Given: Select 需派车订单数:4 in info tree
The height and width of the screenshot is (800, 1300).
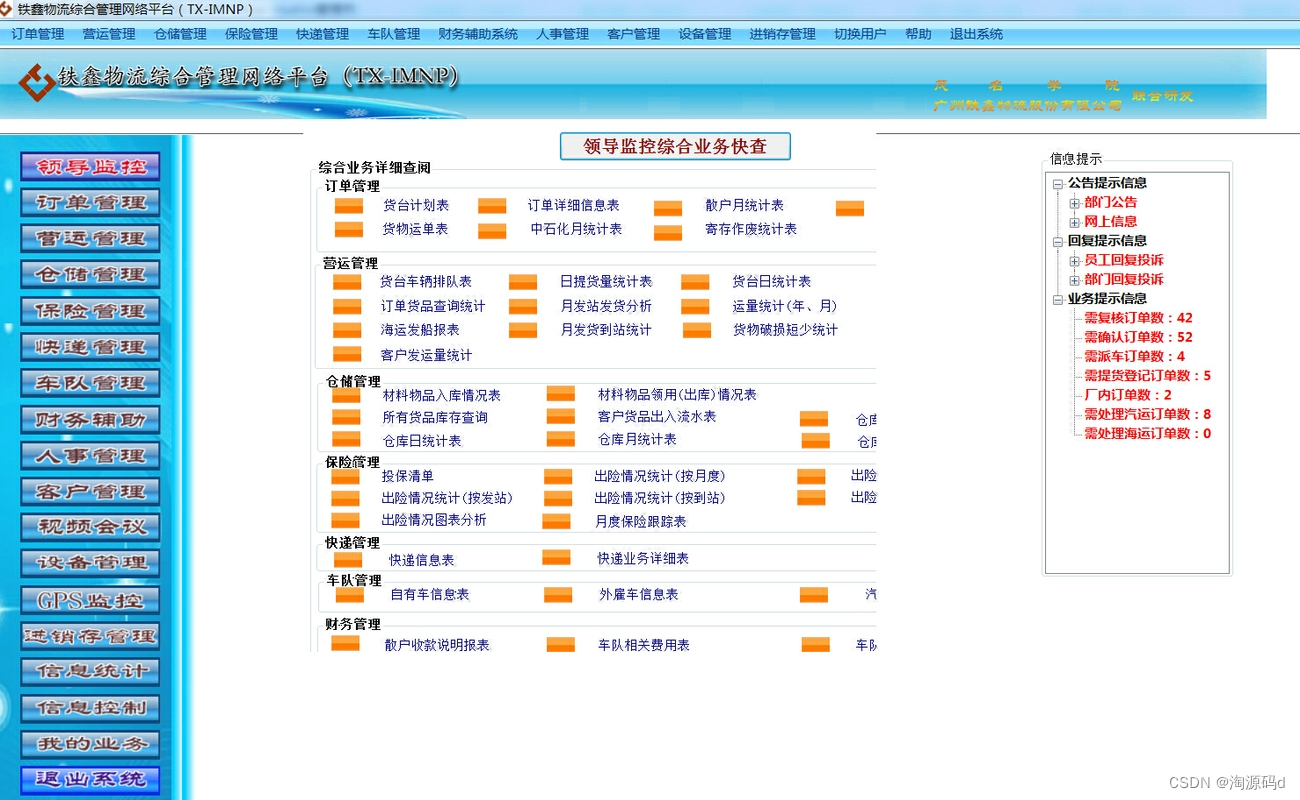Looking at the screenshot, I should coord(1134,356).
